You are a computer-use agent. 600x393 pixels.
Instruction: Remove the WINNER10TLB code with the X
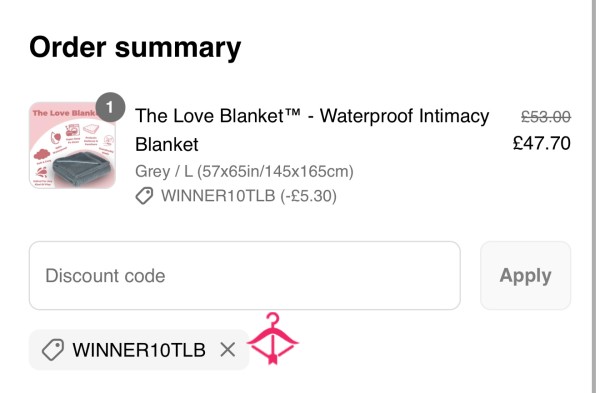pyautogui.click(x=228, y=349)
